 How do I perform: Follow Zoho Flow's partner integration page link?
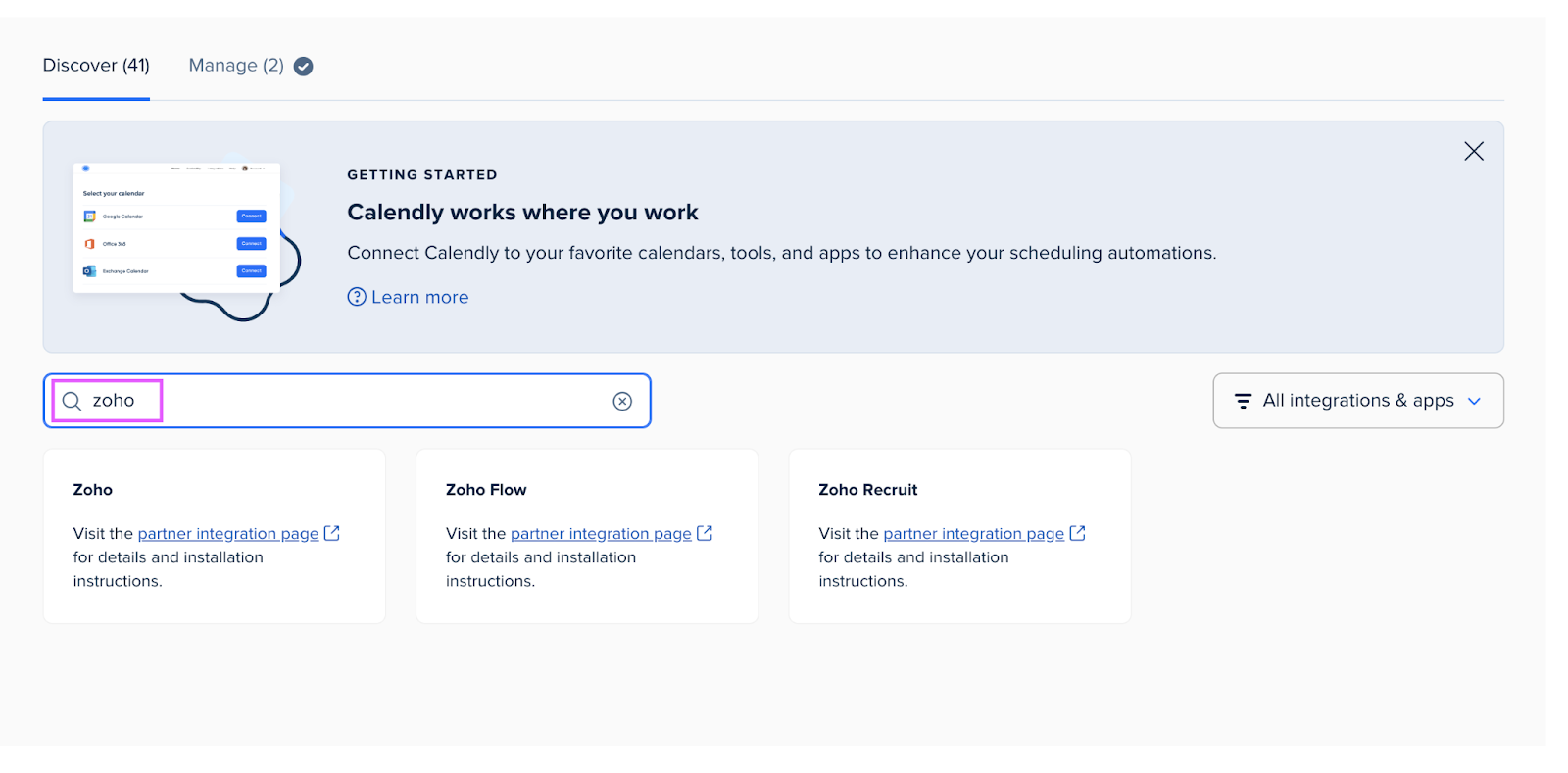[x=601, y=534]
